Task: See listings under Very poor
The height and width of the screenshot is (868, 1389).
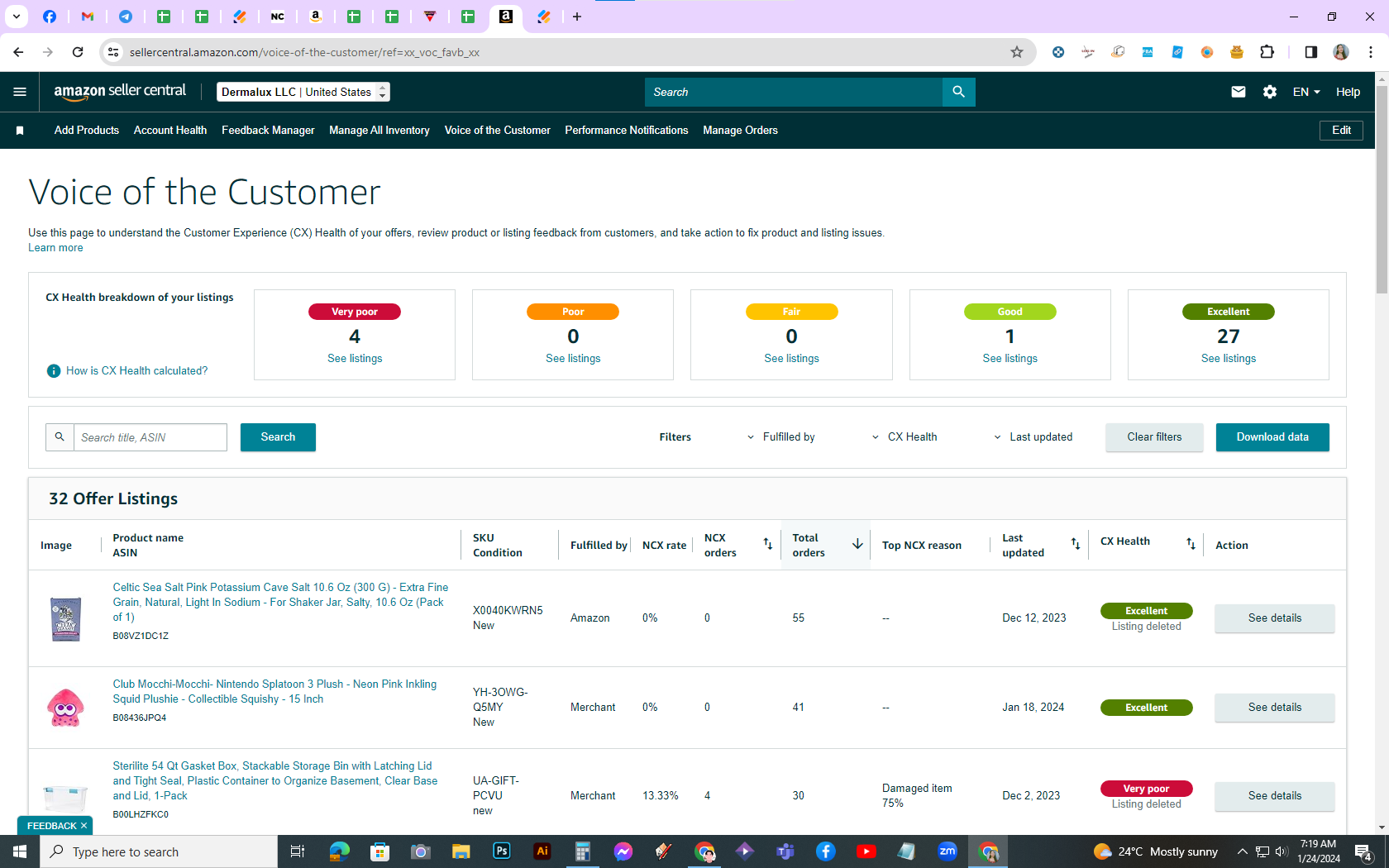Action: [355, 359]
